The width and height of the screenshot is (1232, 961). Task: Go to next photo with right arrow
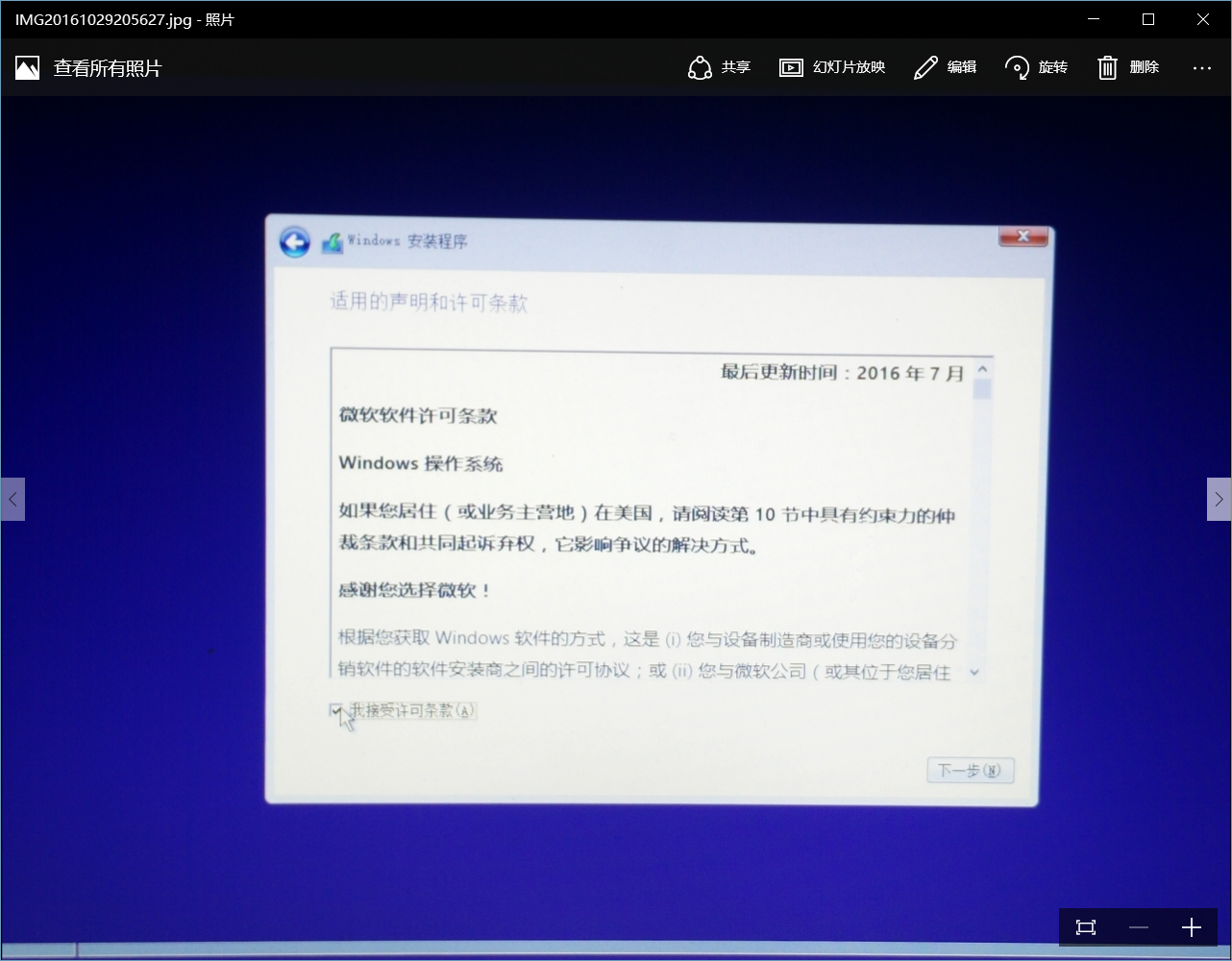point(1219,499)
